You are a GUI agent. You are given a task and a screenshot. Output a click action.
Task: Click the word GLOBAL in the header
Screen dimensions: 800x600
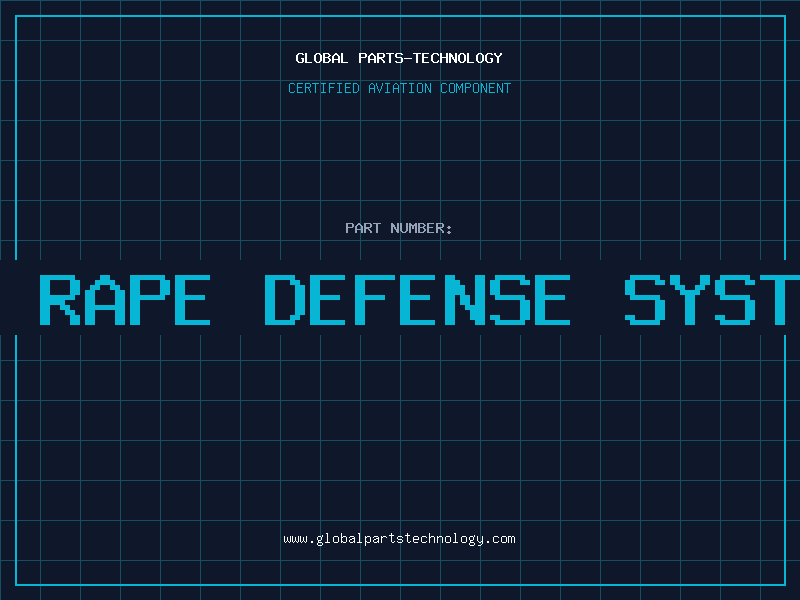coord(319,58)
